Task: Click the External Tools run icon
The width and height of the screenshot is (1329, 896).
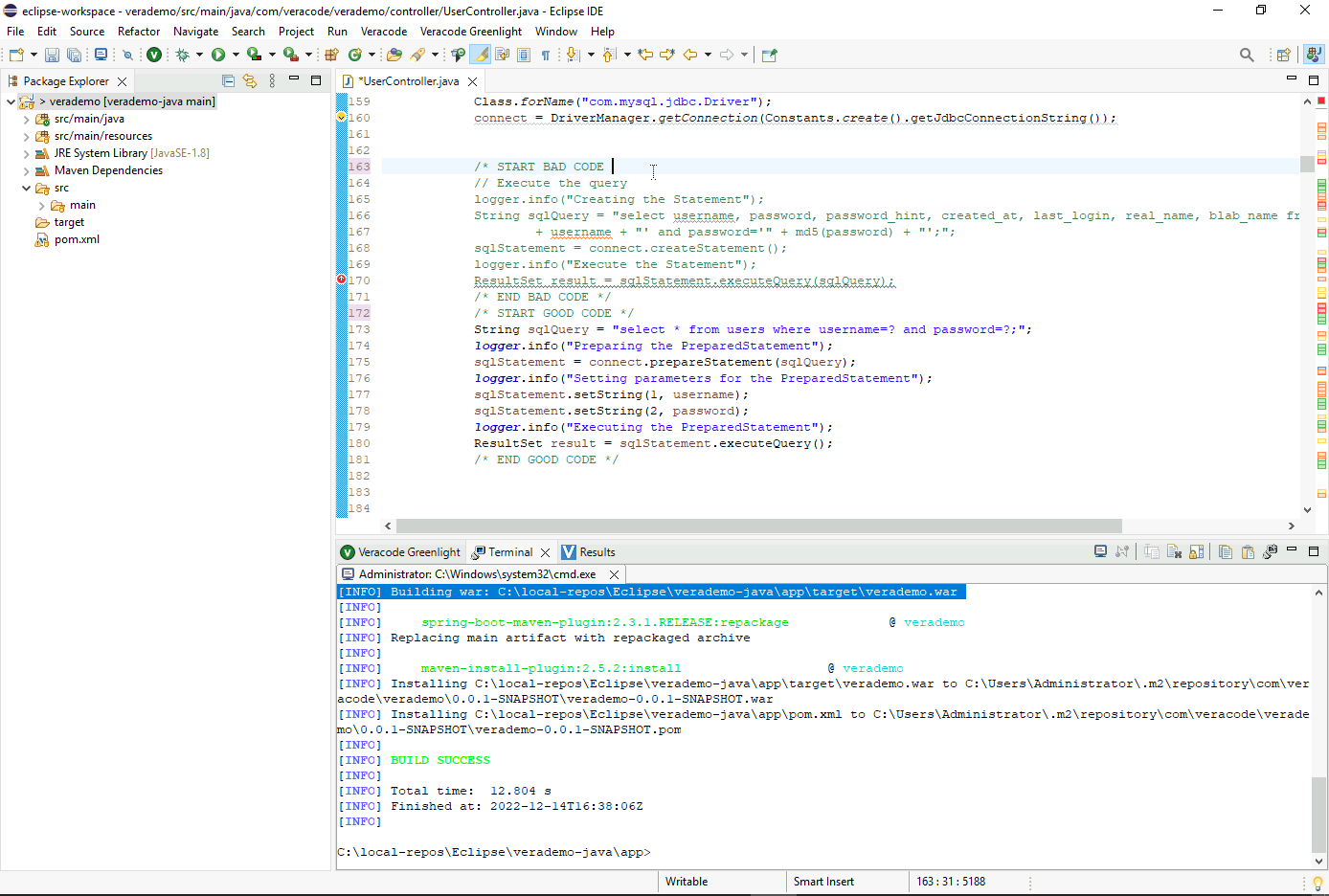Action: pos(290,55)
